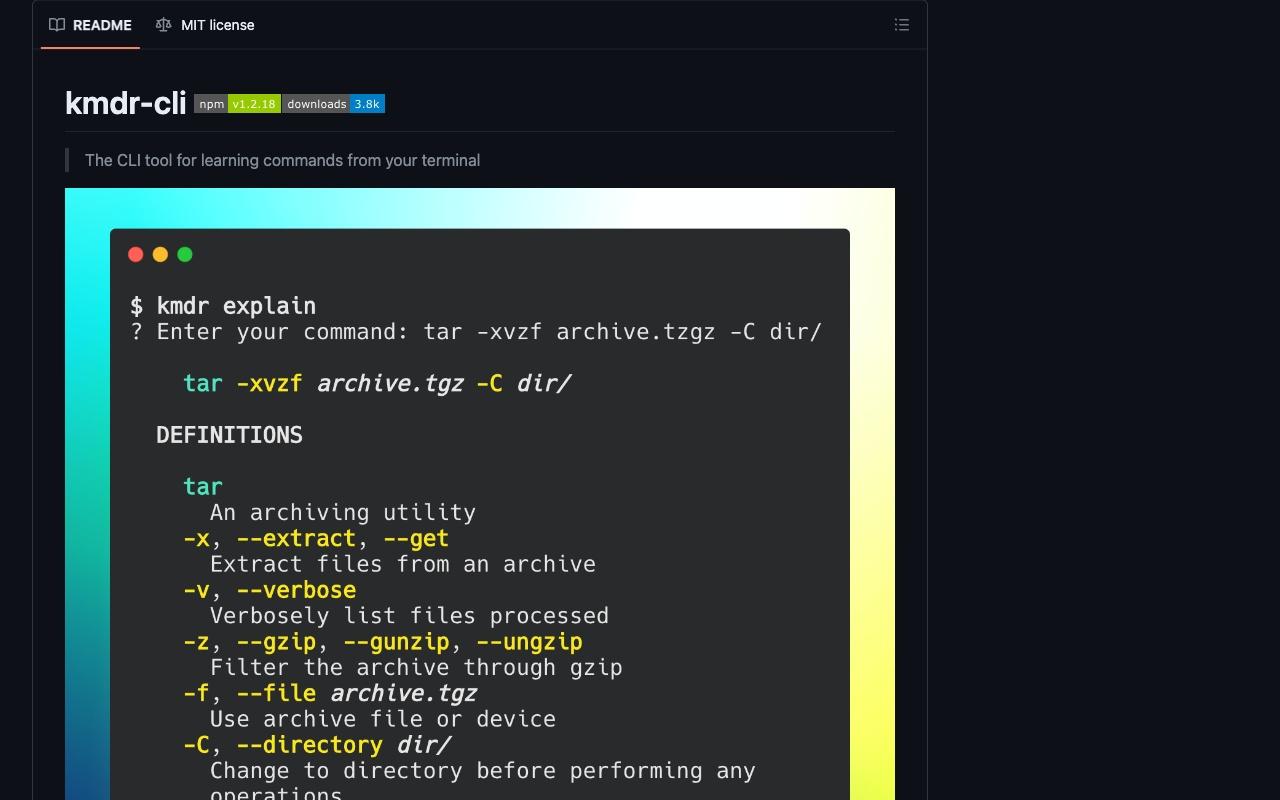
Task: Click 'Use archive file or device' text
Action: 383,719
